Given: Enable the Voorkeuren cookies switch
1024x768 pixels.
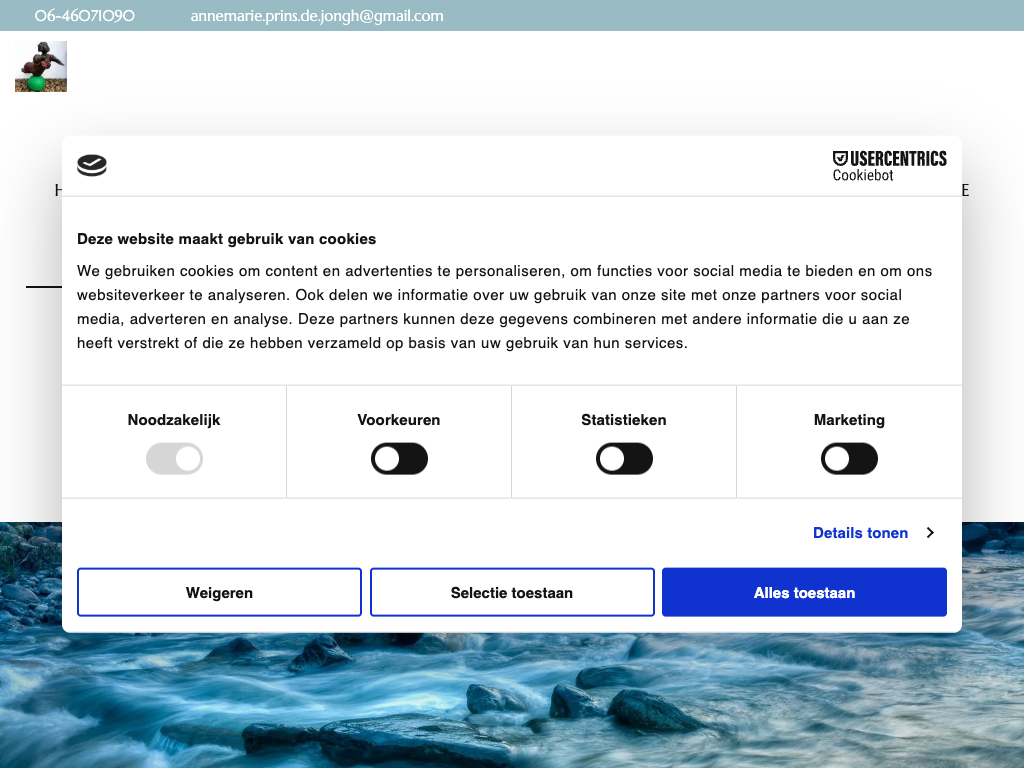Looking at the screenshot, I should (x=399, y=460).
